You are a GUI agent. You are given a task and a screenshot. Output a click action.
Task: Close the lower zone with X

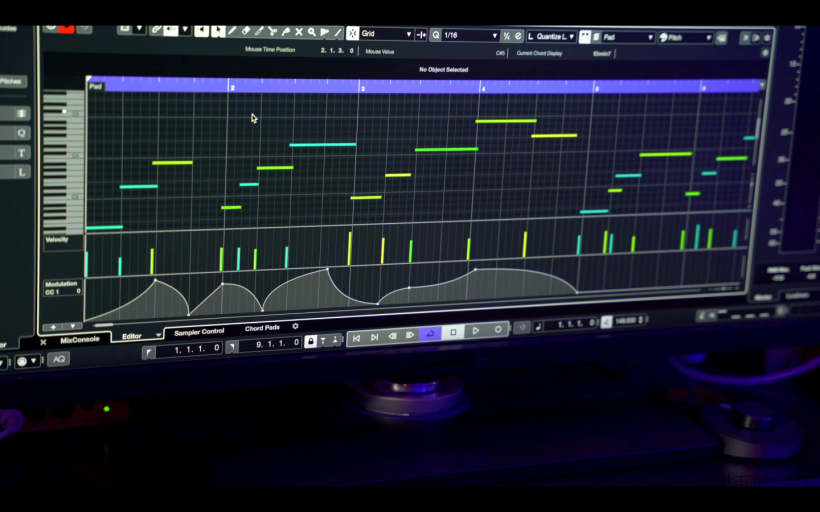[43, 342]
